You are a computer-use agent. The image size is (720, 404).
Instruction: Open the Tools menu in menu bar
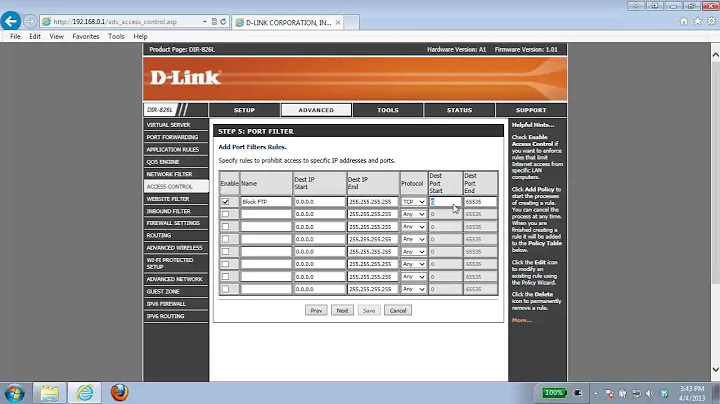(116, 36)
